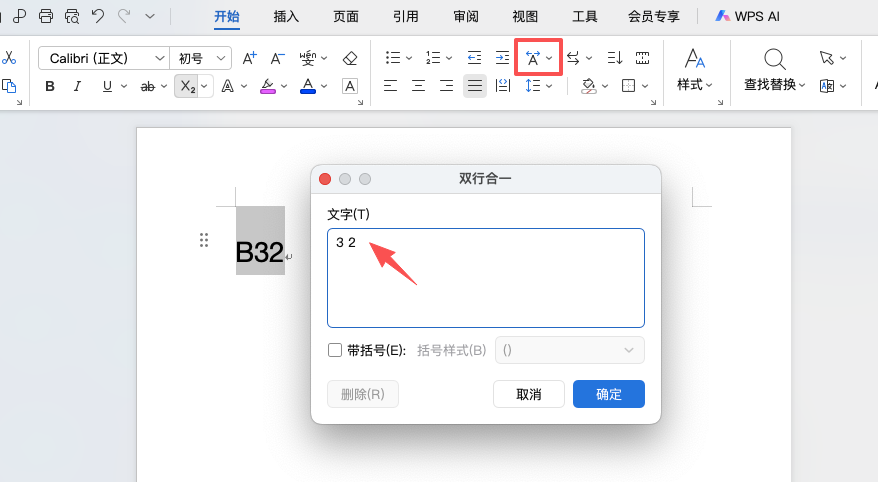Center align text

coord(418,86)
